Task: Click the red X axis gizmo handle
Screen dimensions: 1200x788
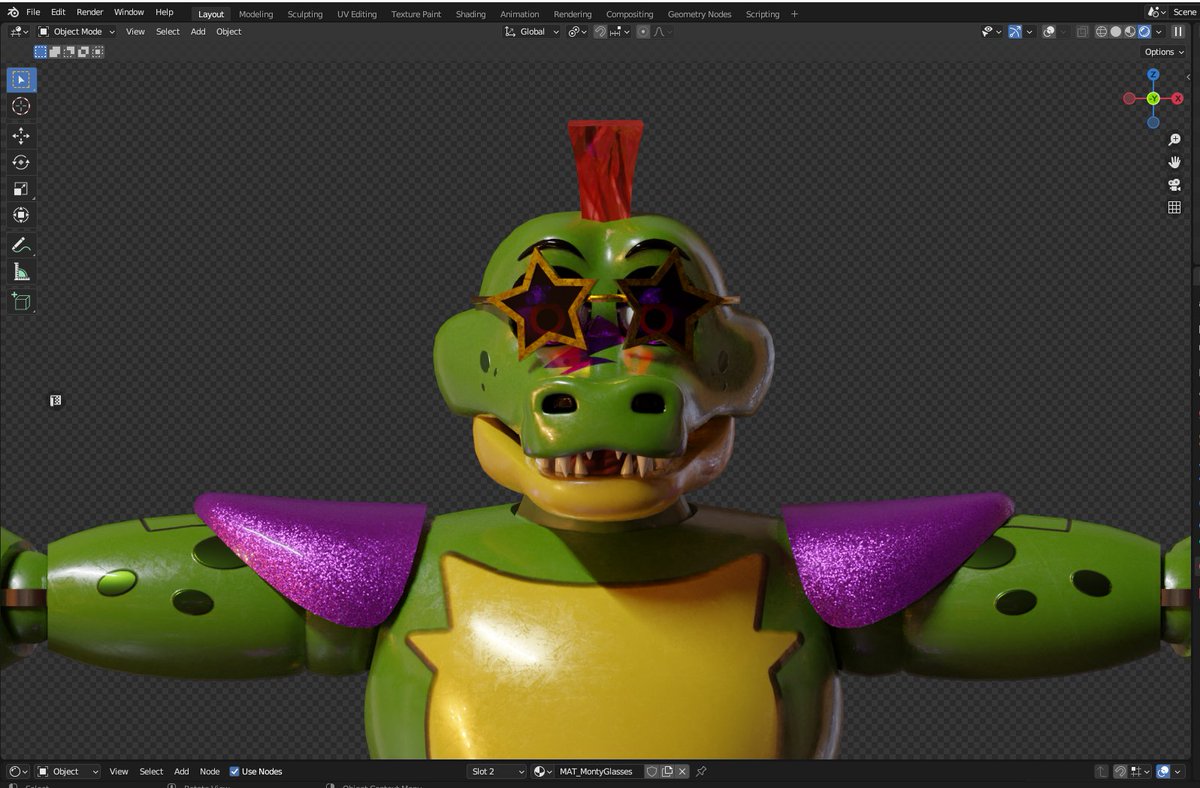Action: (x=1177, y=98)
